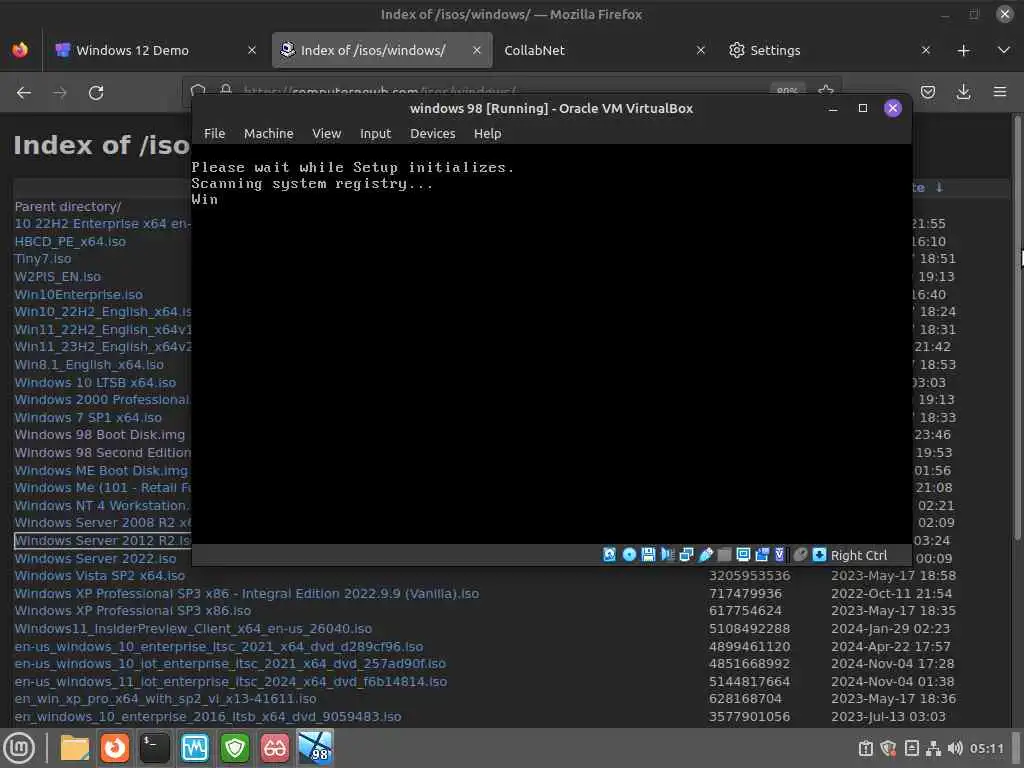
Task: Open the File menu in VirtualBox
Action: pos(214,133)
